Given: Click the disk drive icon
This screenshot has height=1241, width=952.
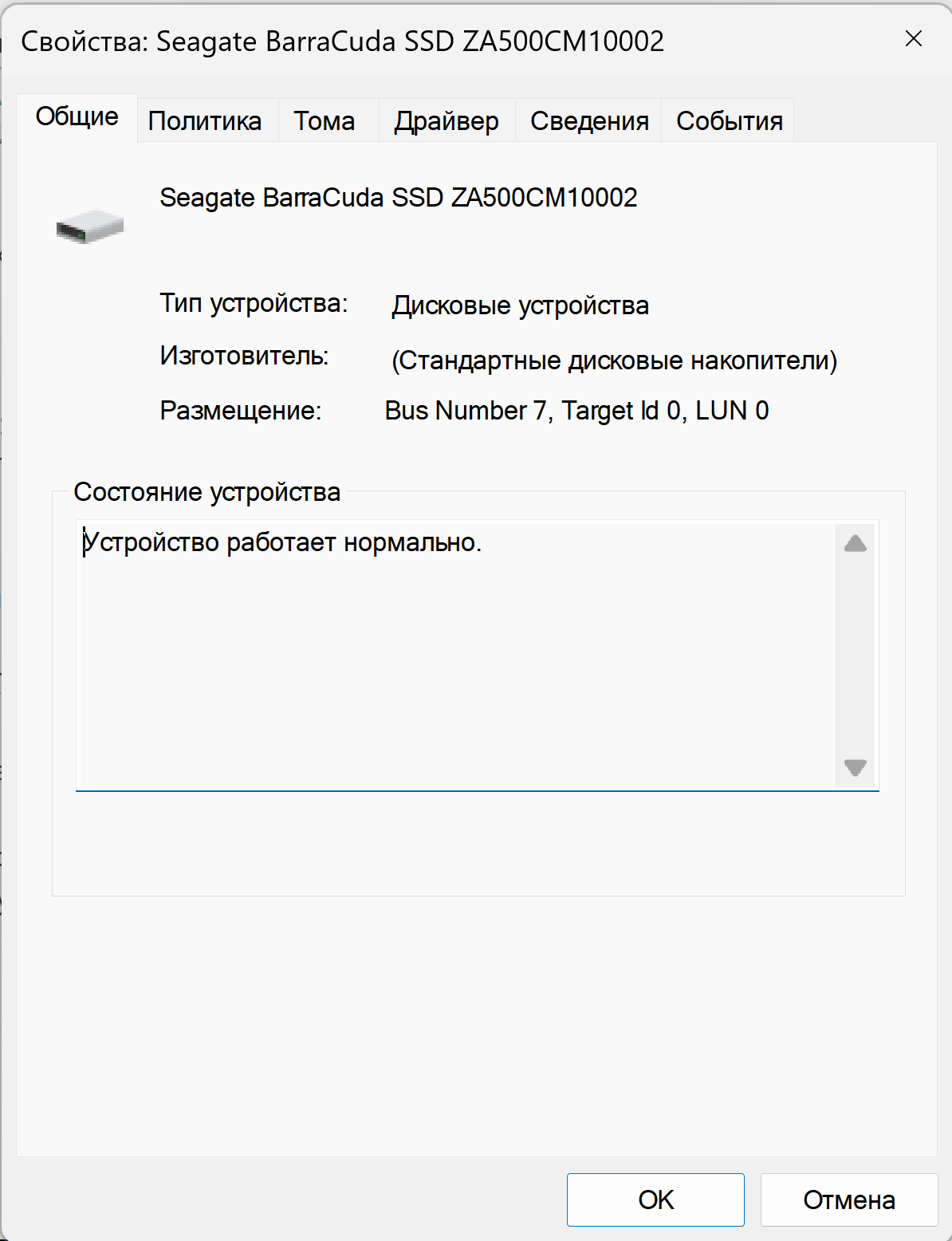Looking at the screenshot, I should pyautogui.click(x=90, y=227).
